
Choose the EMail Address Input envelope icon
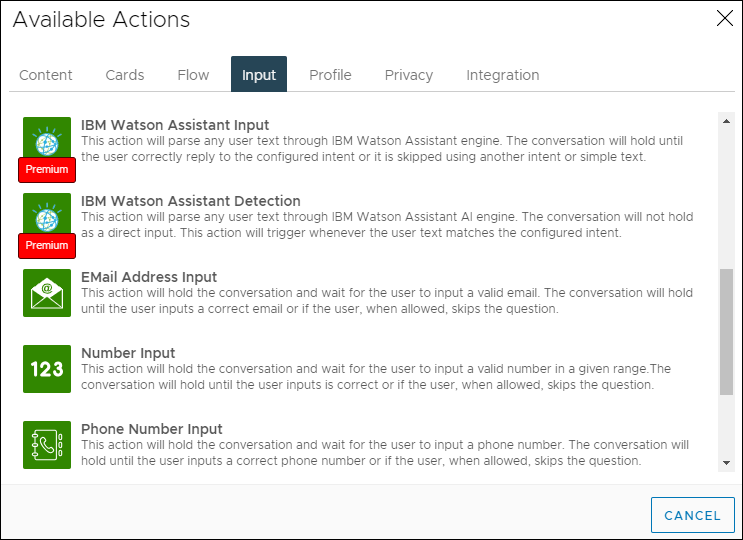(x=47, y=293)
